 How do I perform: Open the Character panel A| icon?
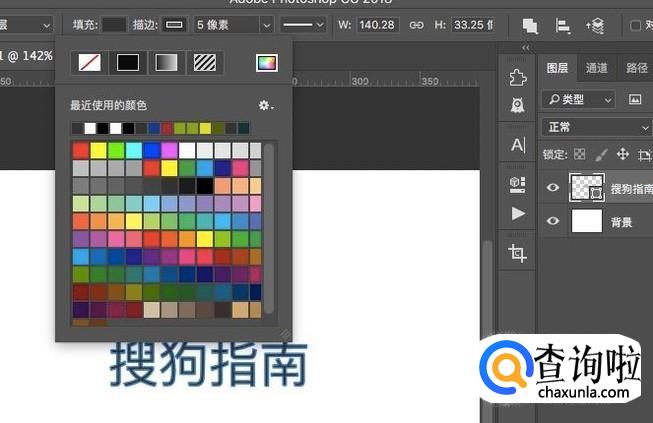[518, 144]
